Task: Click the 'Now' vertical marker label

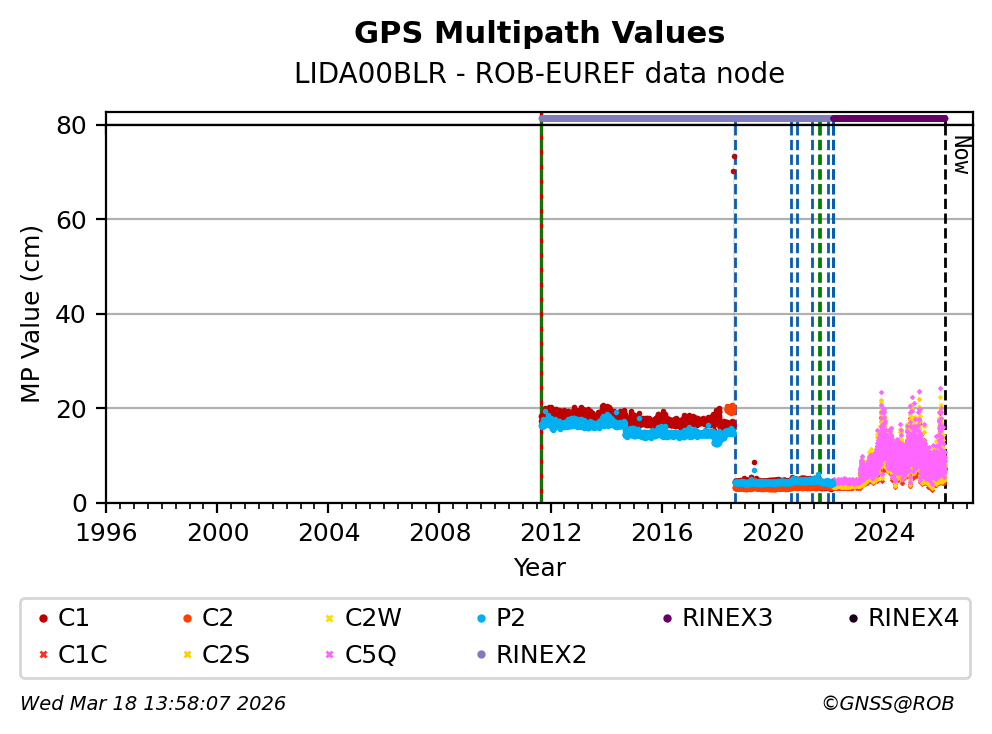Action: 961,155
